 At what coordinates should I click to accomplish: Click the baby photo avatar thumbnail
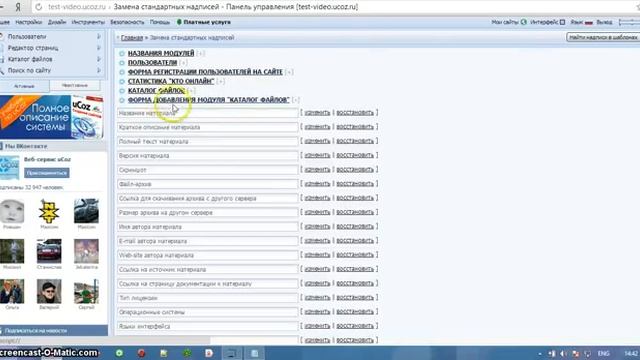coord(12,211)
